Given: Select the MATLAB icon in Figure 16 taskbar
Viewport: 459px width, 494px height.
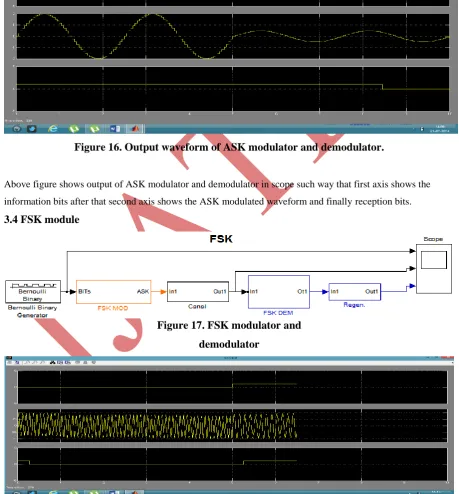Looking at the screenshot, I should pyautogui.click(x=135, y=129).
